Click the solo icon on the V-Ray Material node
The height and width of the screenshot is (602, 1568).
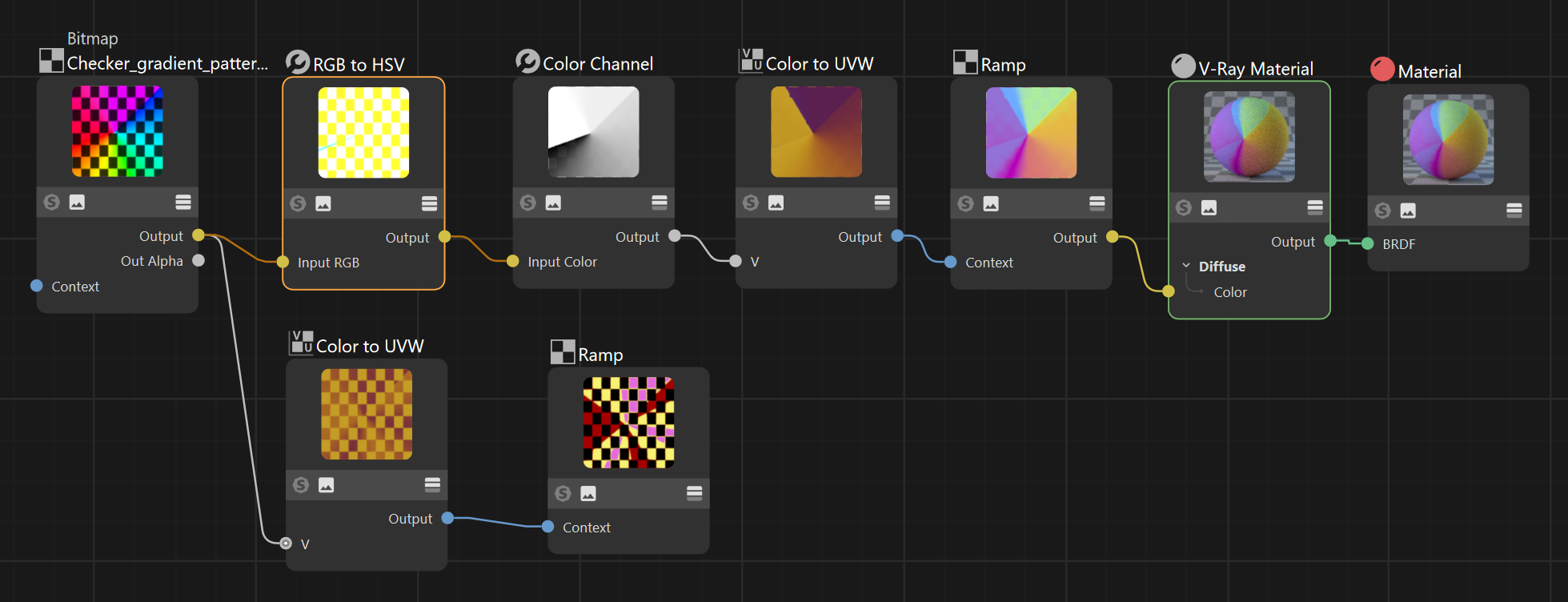pyautogui.click(x=1184, y=208)
